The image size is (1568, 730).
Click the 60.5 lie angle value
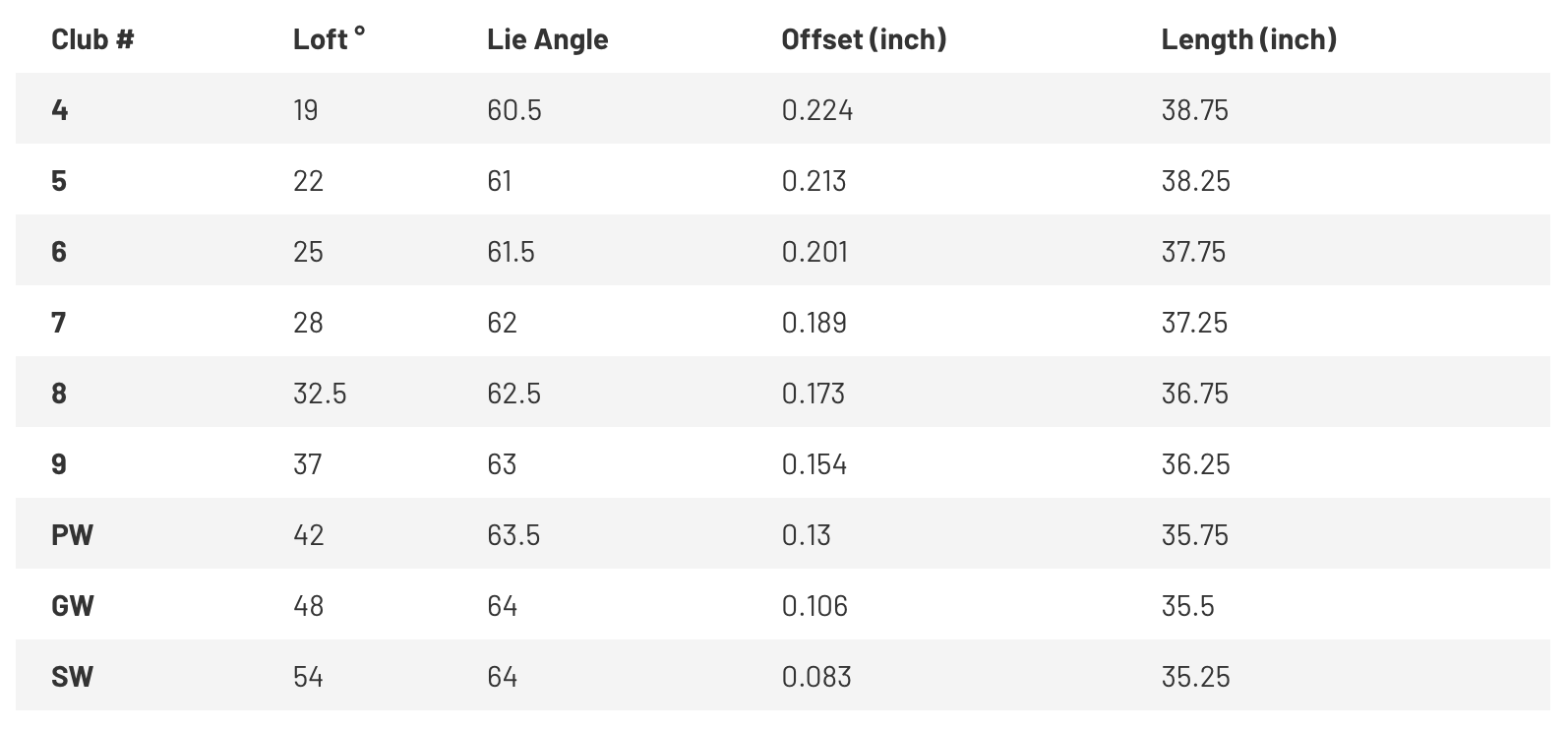[513, 110]
